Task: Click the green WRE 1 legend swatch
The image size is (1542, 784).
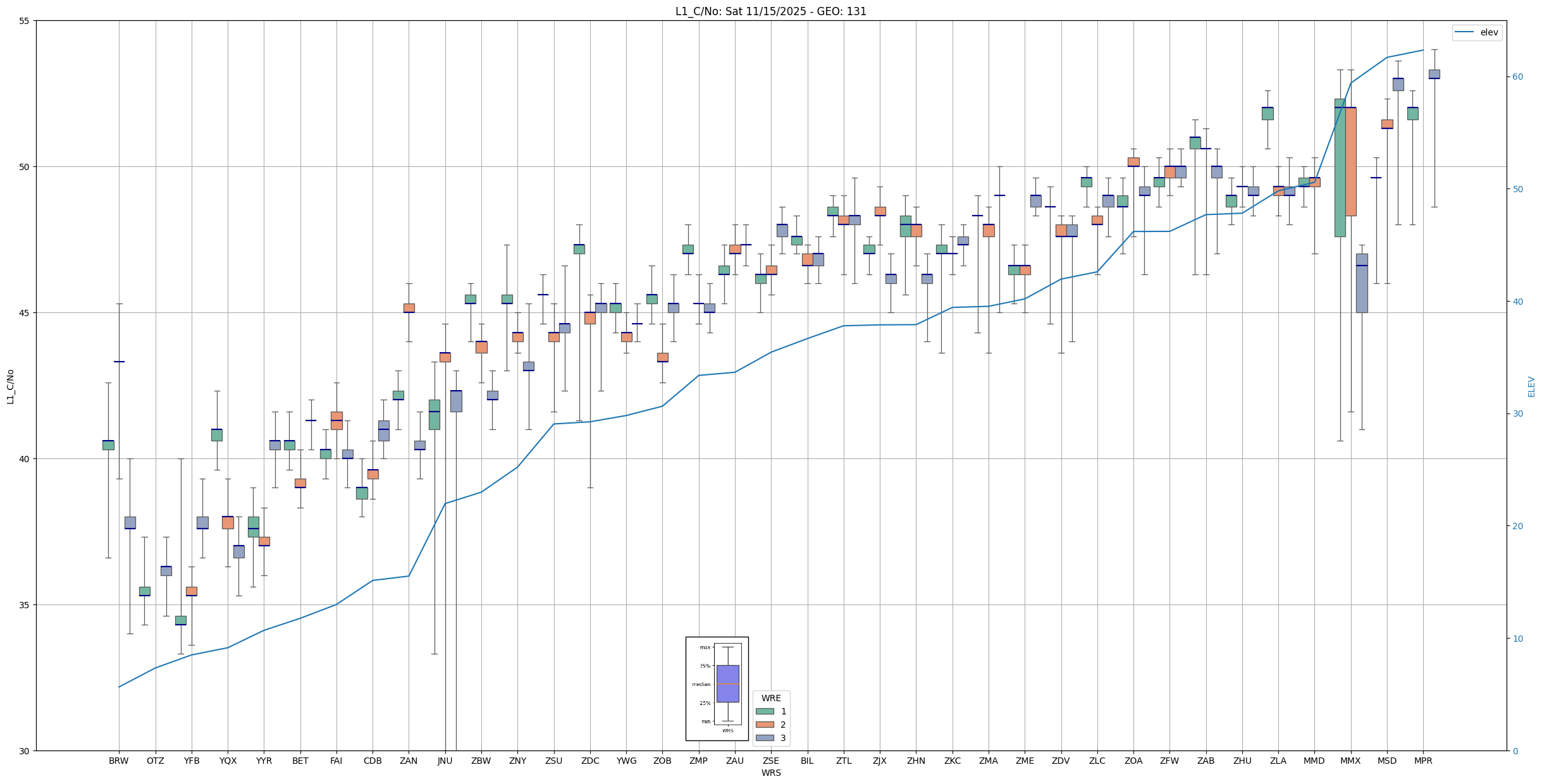Action: coord(764,711)
